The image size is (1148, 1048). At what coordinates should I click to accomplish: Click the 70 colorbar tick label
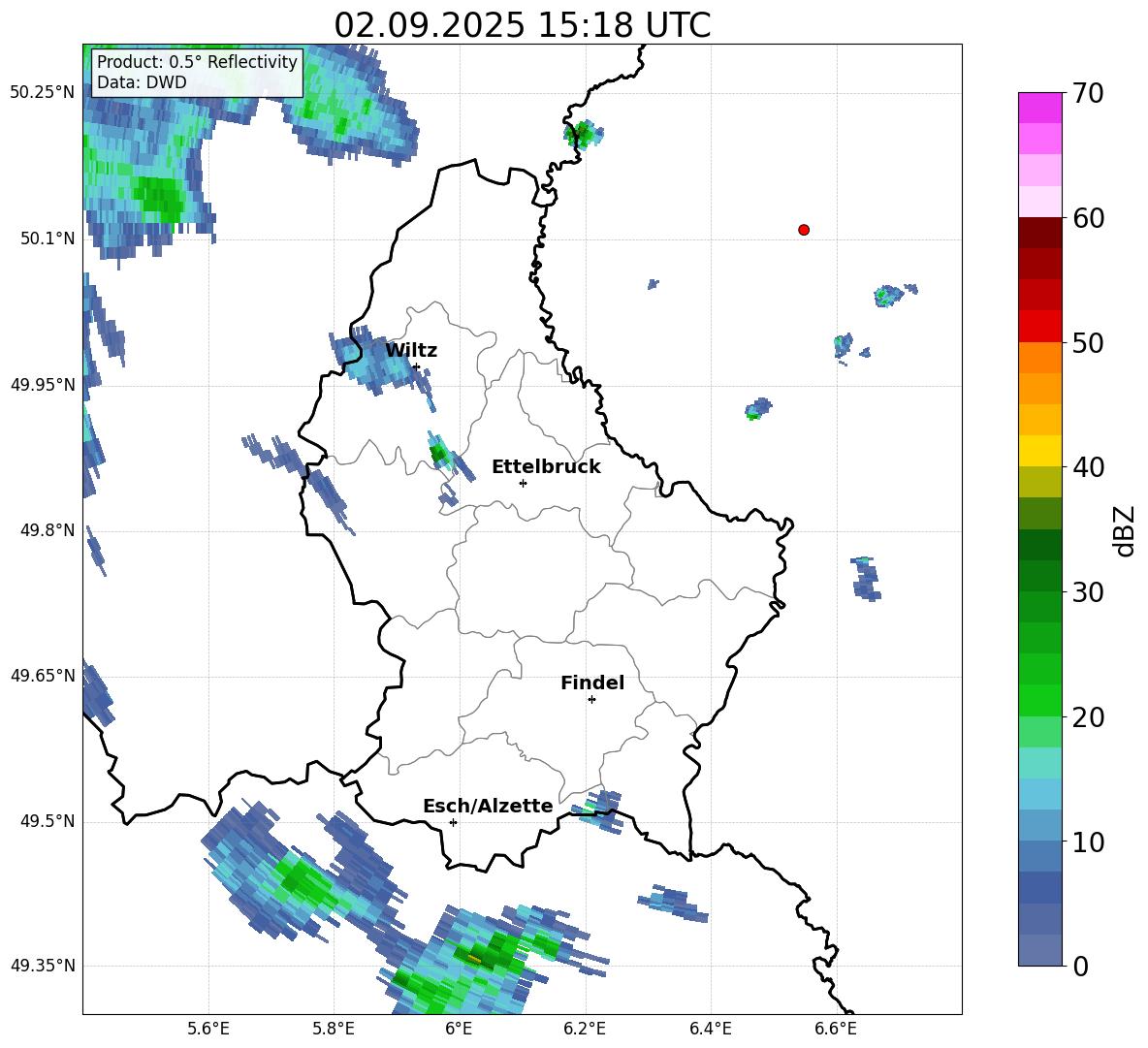tap(1088, 94)
